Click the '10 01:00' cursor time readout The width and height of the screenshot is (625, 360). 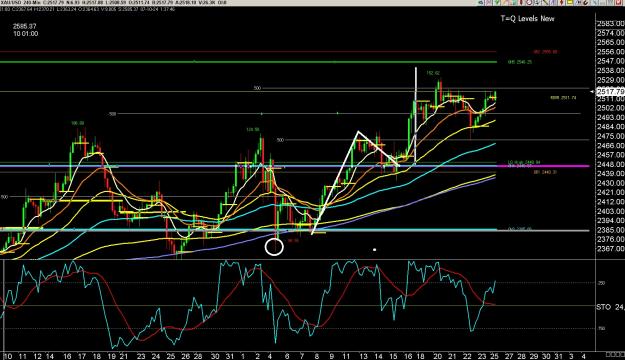point(26,34)
